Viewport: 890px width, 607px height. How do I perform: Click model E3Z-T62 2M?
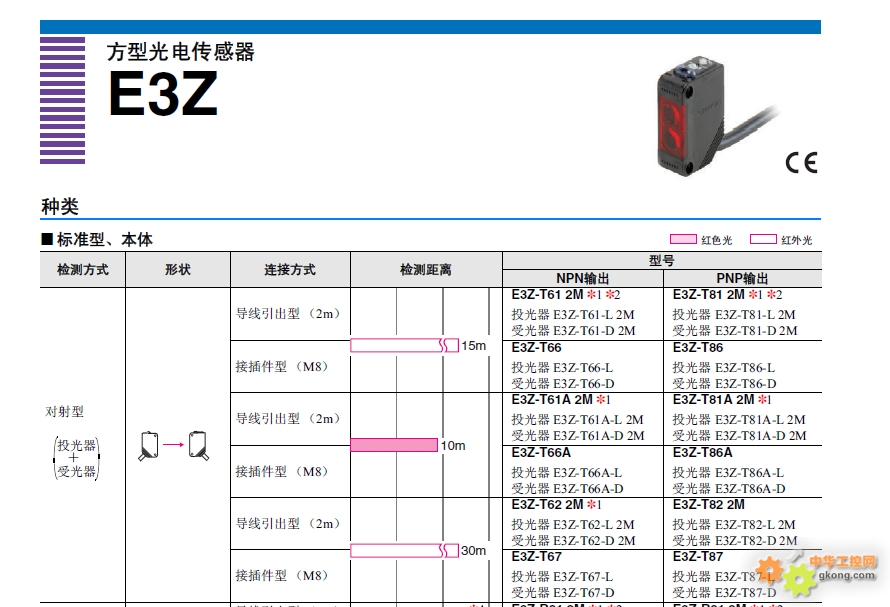(547, 505)
